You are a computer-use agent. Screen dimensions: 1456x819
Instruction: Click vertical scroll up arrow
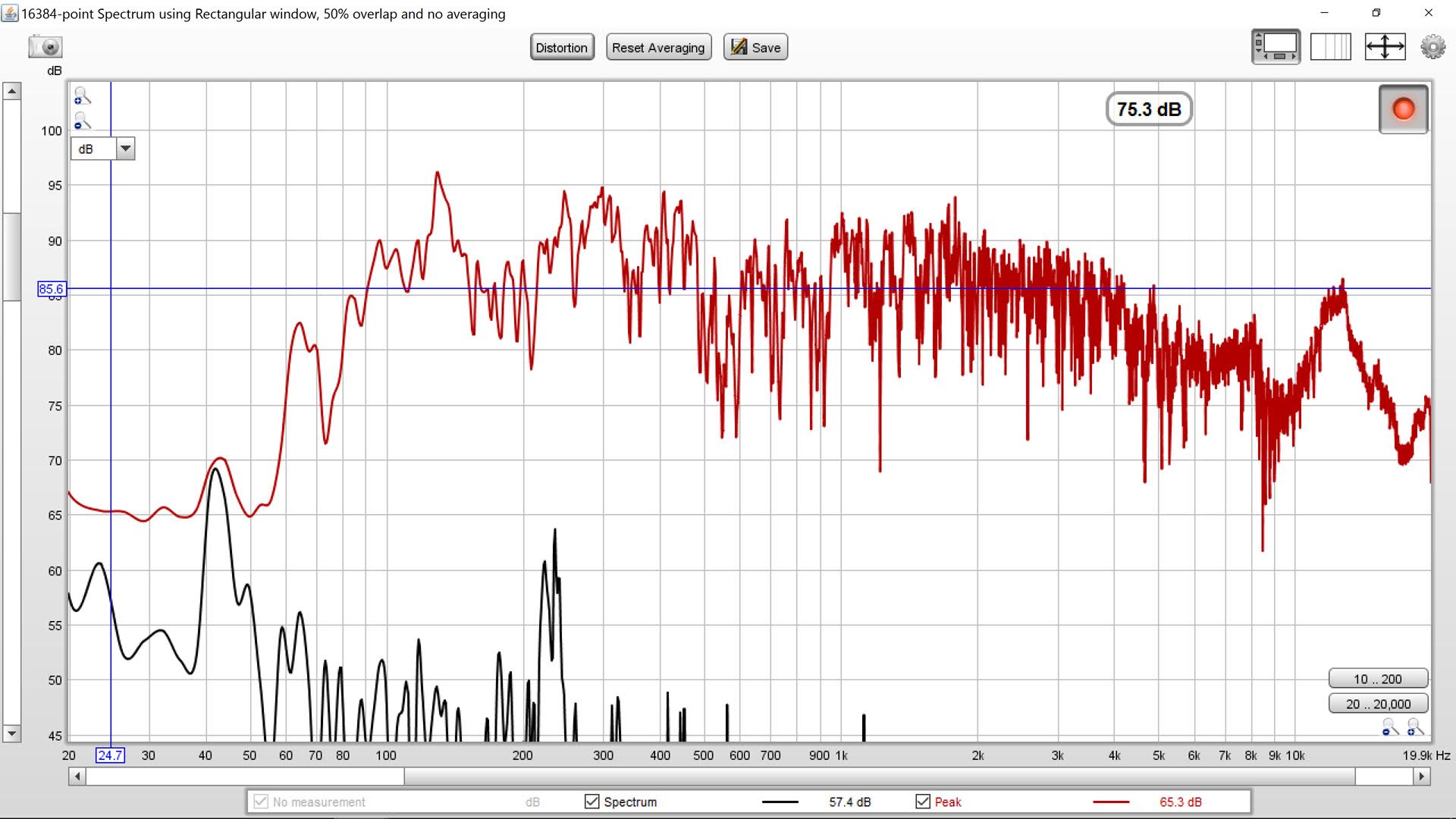pos(11,91)
